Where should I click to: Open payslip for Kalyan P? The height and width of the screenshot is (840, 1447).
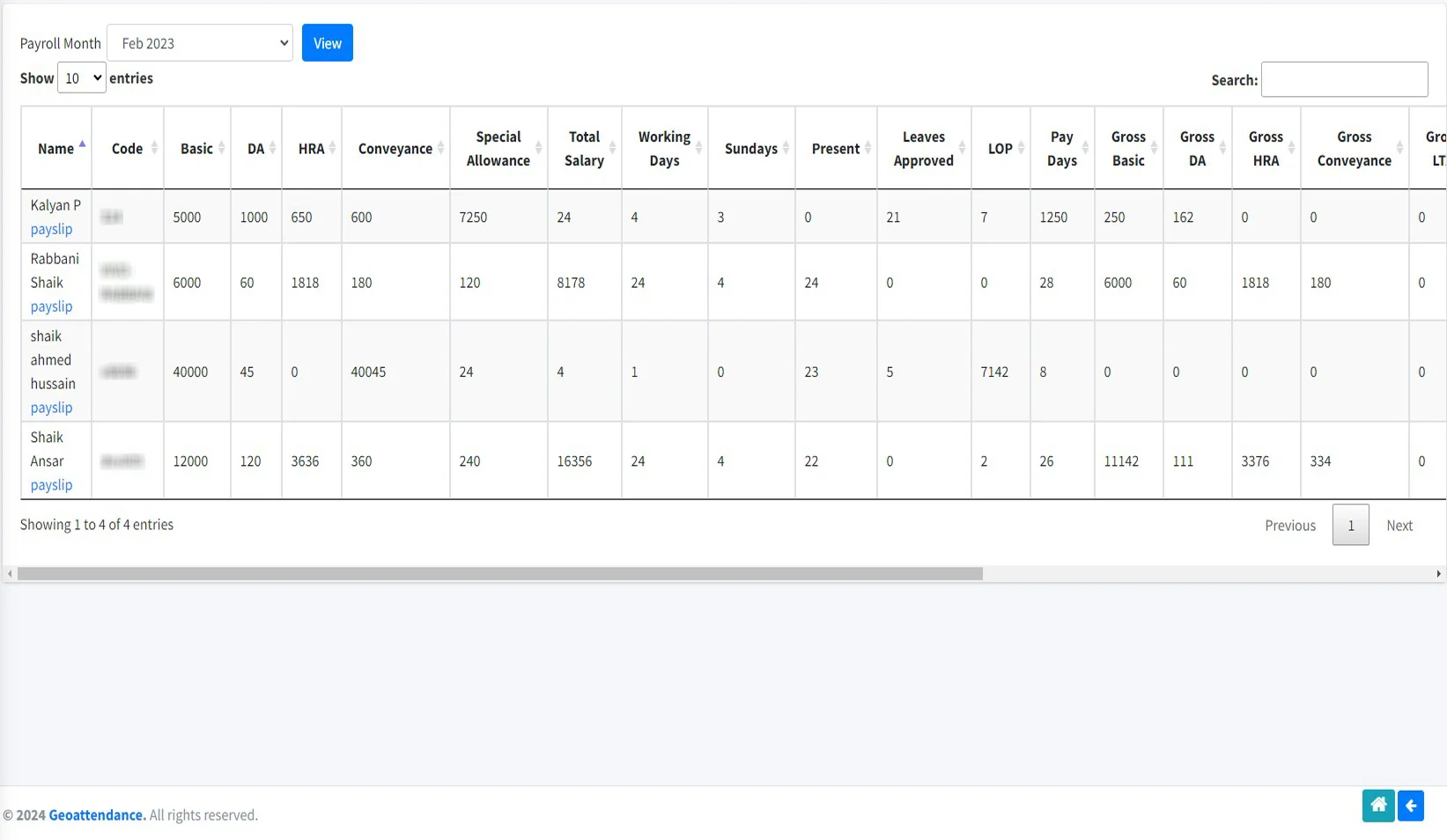51,228
